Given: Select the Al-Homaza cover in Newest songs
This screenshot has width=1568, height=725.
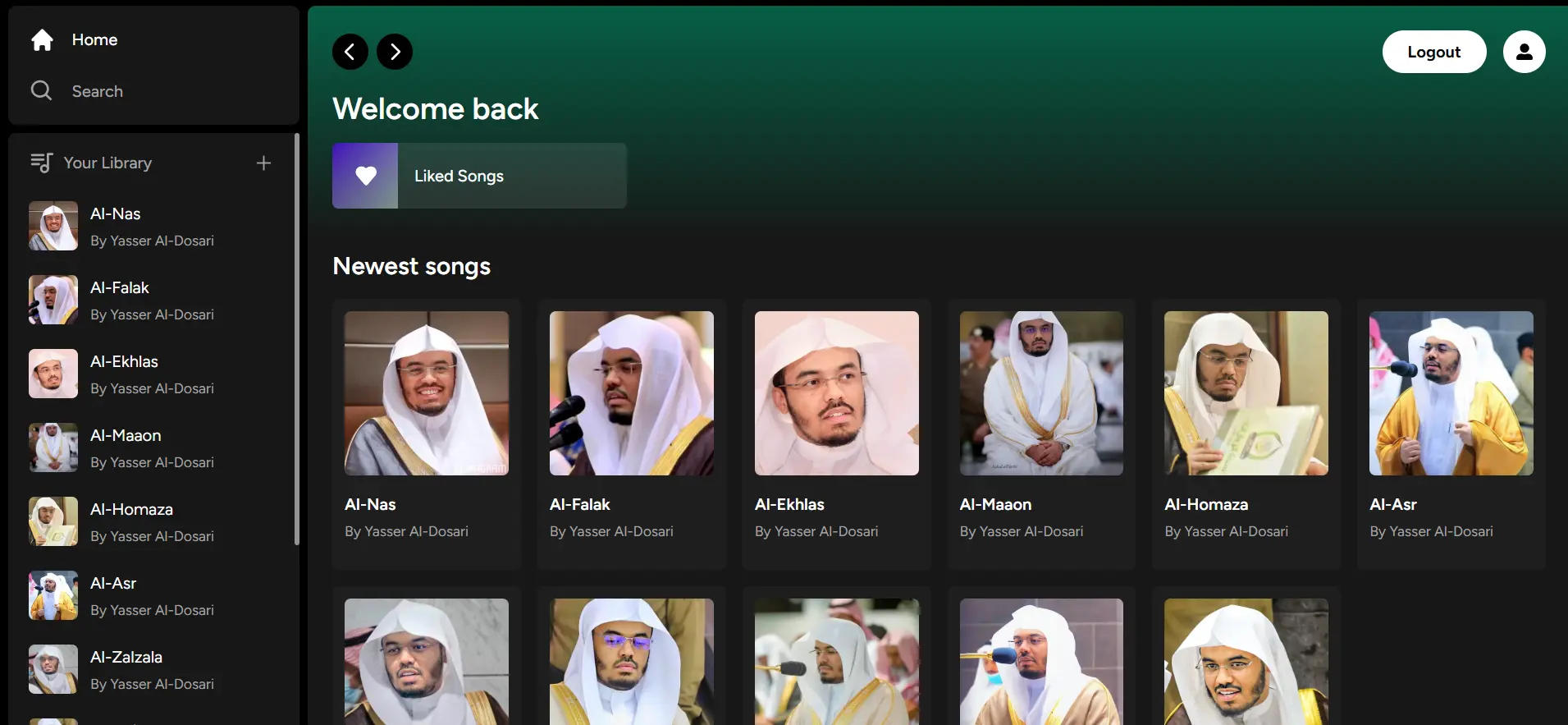Looking at the screenshot, I should 1246,393.
